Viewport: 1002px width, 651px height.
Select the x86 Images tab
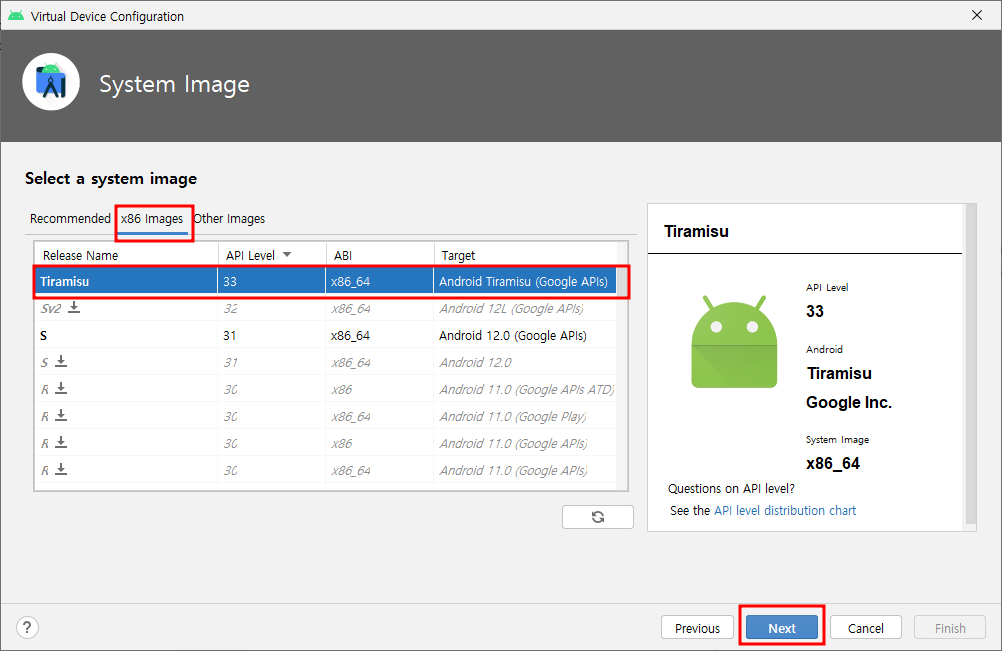pos(152,218)
